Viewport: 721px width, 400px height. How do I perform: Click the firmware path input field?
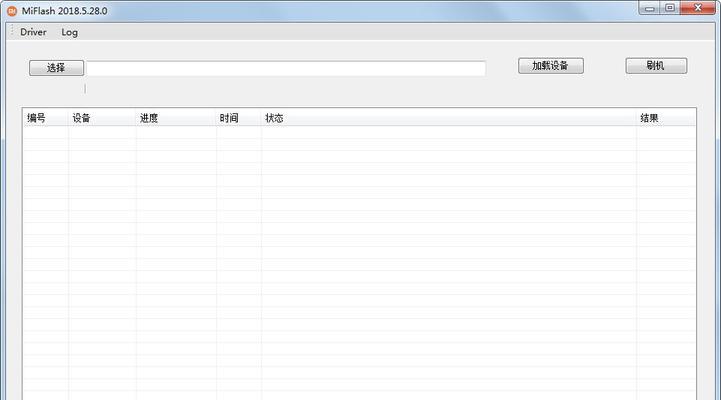(285, 68)
